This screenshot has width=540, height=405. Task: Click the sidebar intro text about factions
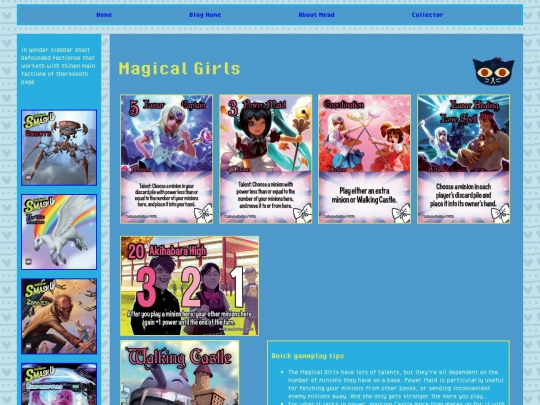pyautogui.click(x=58, y=66)
